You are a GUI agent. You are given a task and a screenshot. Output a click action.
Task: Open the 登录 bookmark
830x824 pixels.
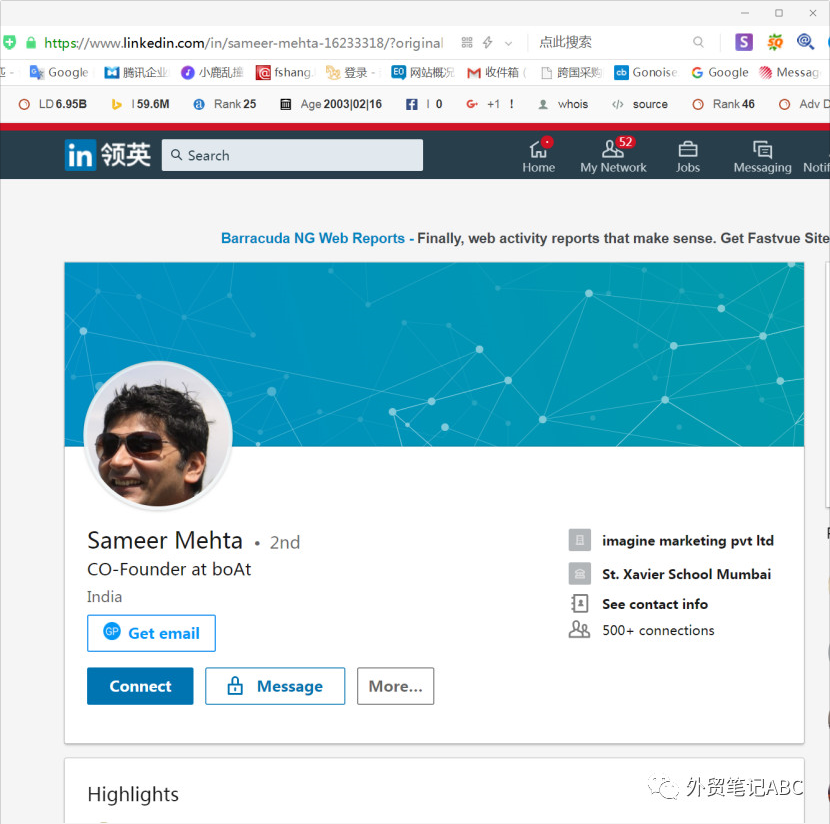(x=350, y=73)
